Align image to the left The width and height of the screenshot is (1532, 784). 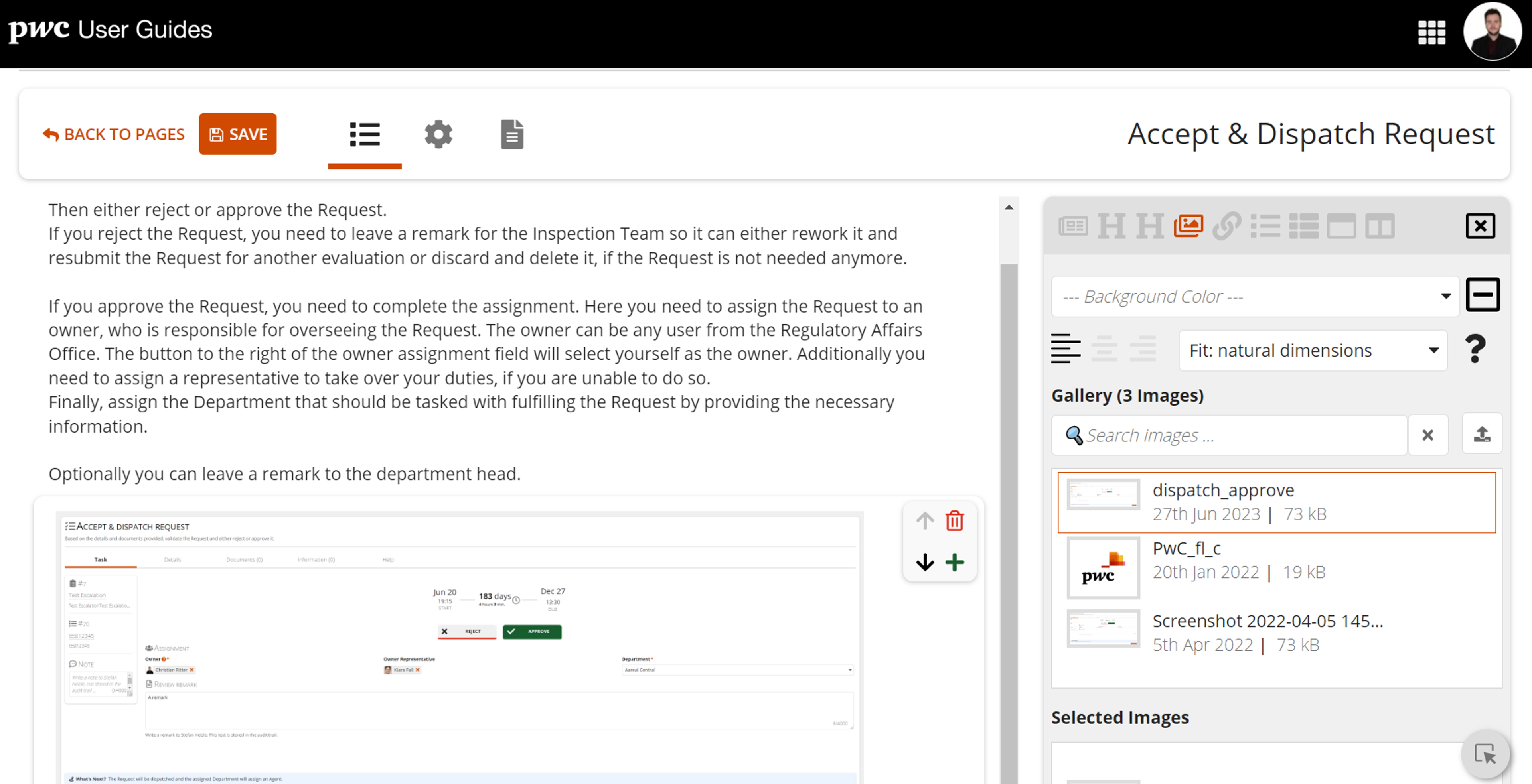pyautogui.click(x=1066, y=349)
